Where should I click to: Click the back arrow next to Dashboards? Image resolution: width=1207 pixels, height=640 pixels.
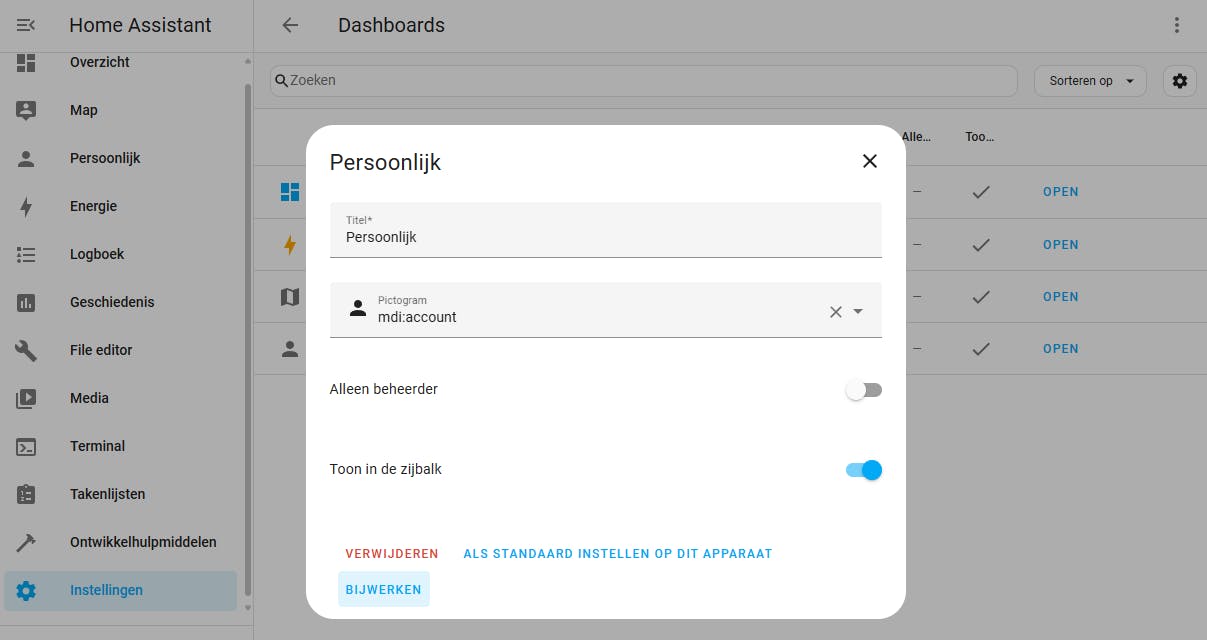pos(290,25)
